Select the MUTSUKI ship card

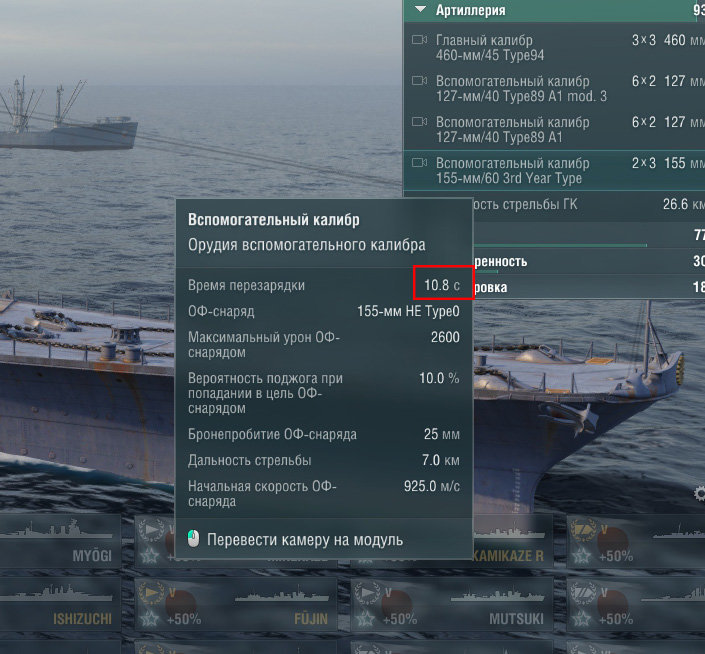pyautogui.click(x=452, y=603)
